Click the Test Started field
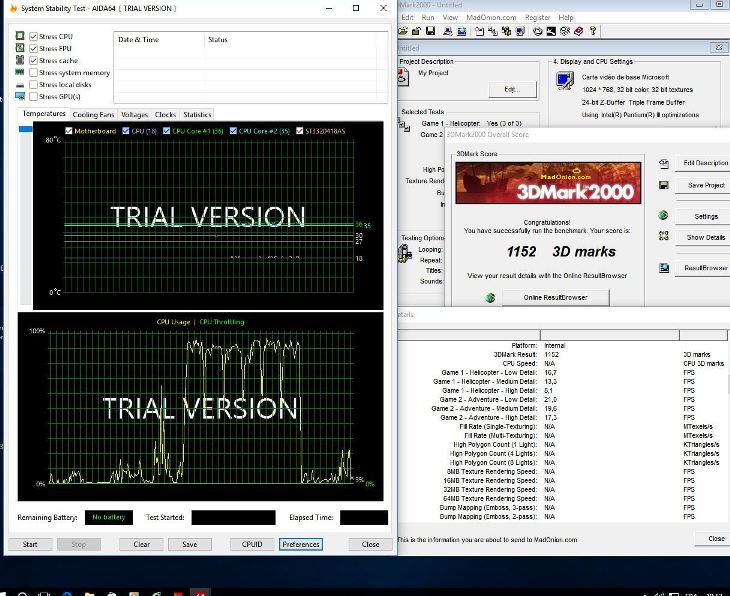 click(233, 517)
